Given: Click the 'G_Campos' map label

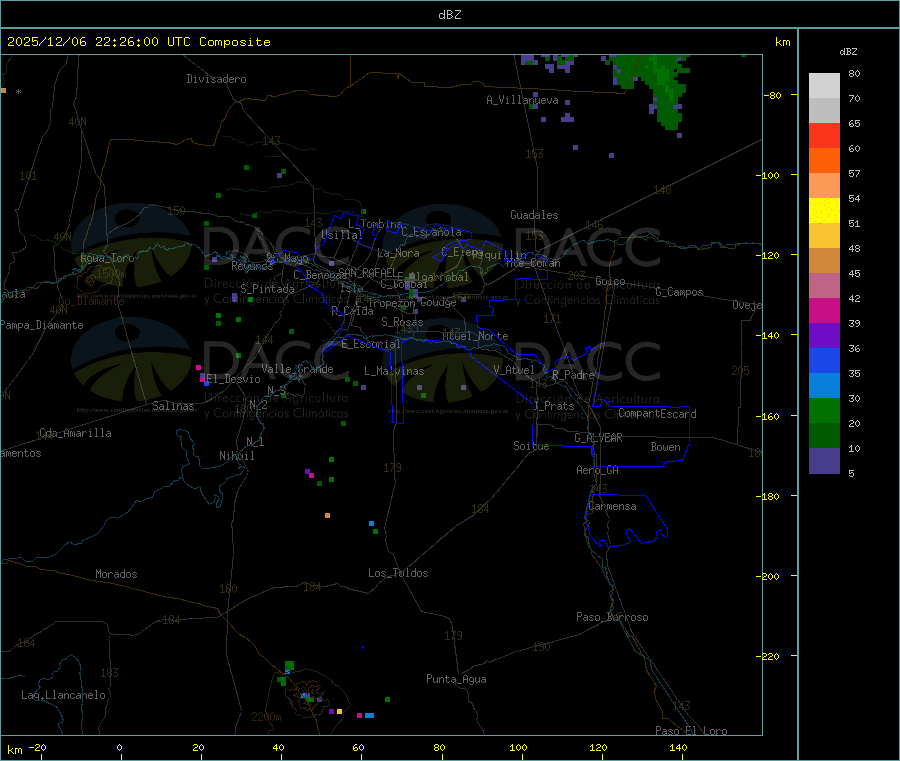Looking at the screenshot, I should tap(680, 292).
